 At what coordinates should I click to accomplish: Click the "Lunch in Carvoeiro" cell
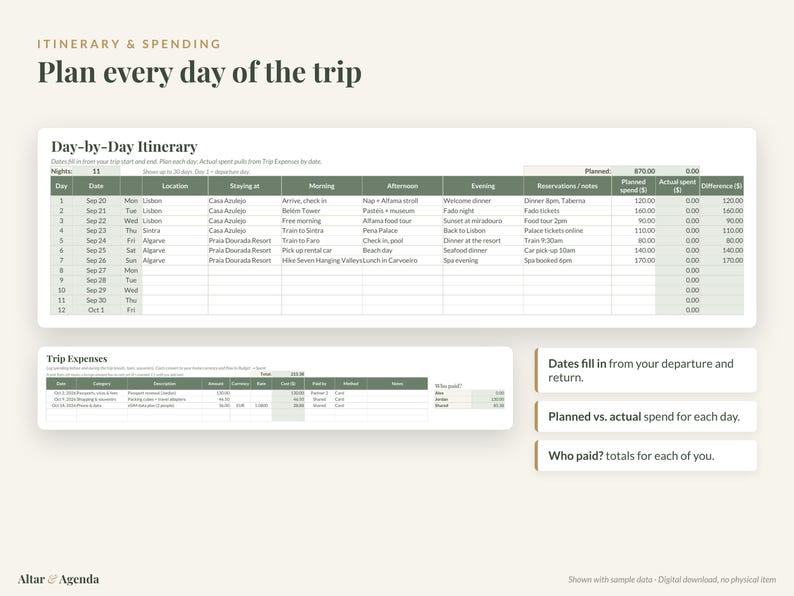click(402, 260)
